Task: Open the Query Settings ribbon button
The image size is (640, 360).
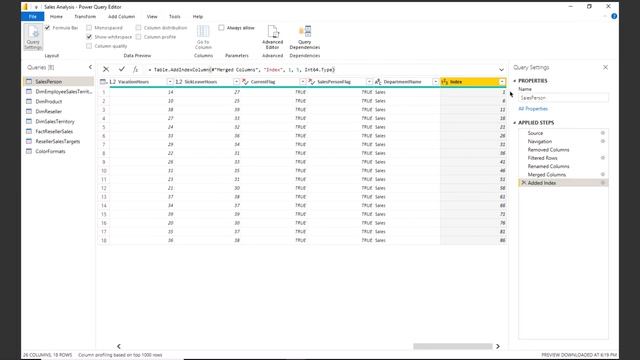Action: [33, 37]
